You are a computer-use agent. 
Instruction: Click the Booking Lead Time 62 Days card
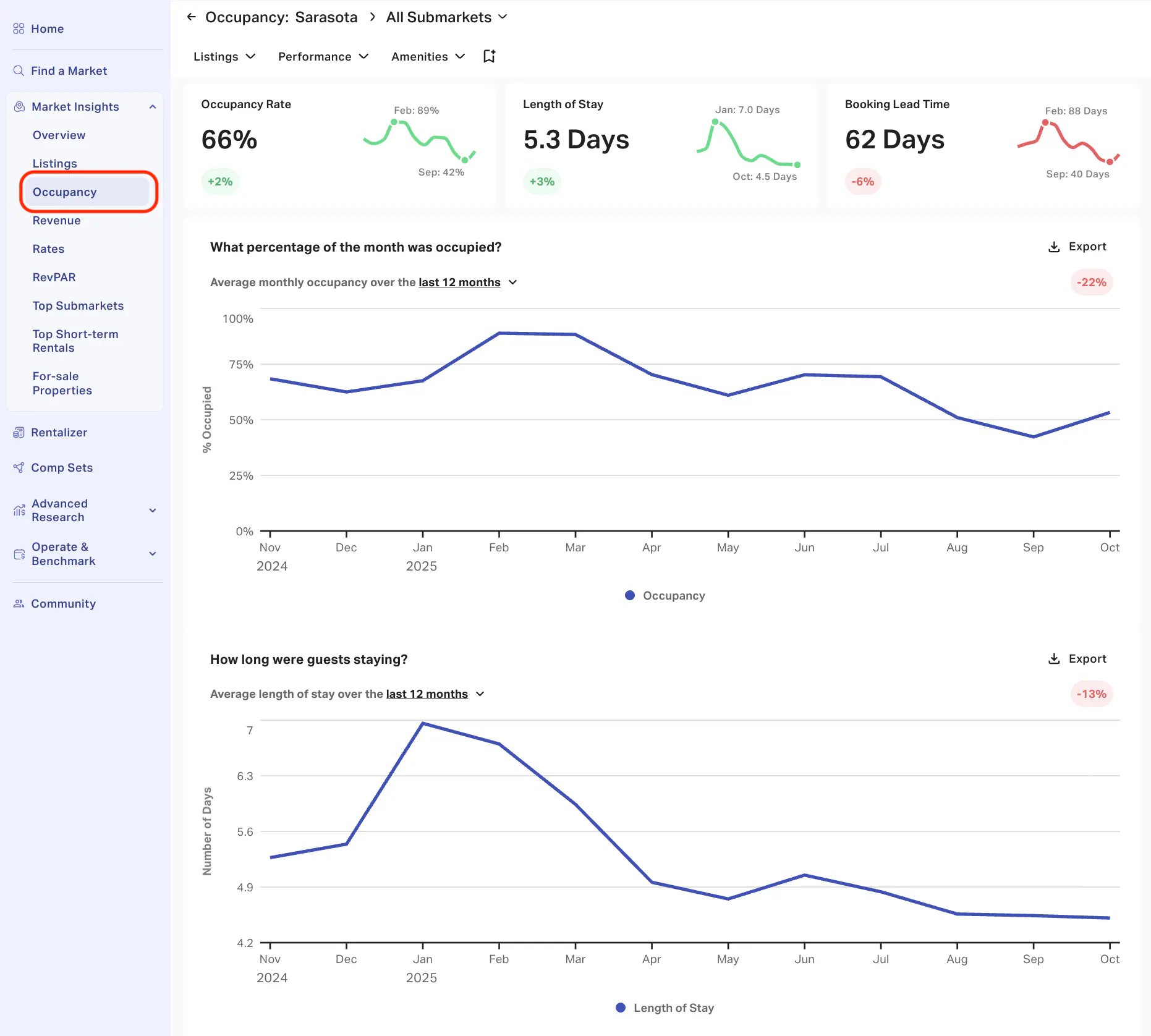[983, 146]
